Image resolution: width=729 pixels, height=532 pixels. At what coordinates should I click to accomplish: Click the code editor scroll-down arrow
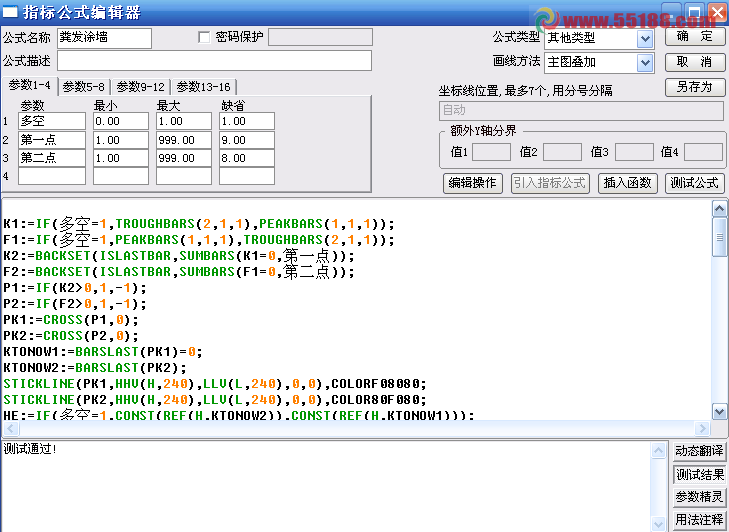point(719,412)
